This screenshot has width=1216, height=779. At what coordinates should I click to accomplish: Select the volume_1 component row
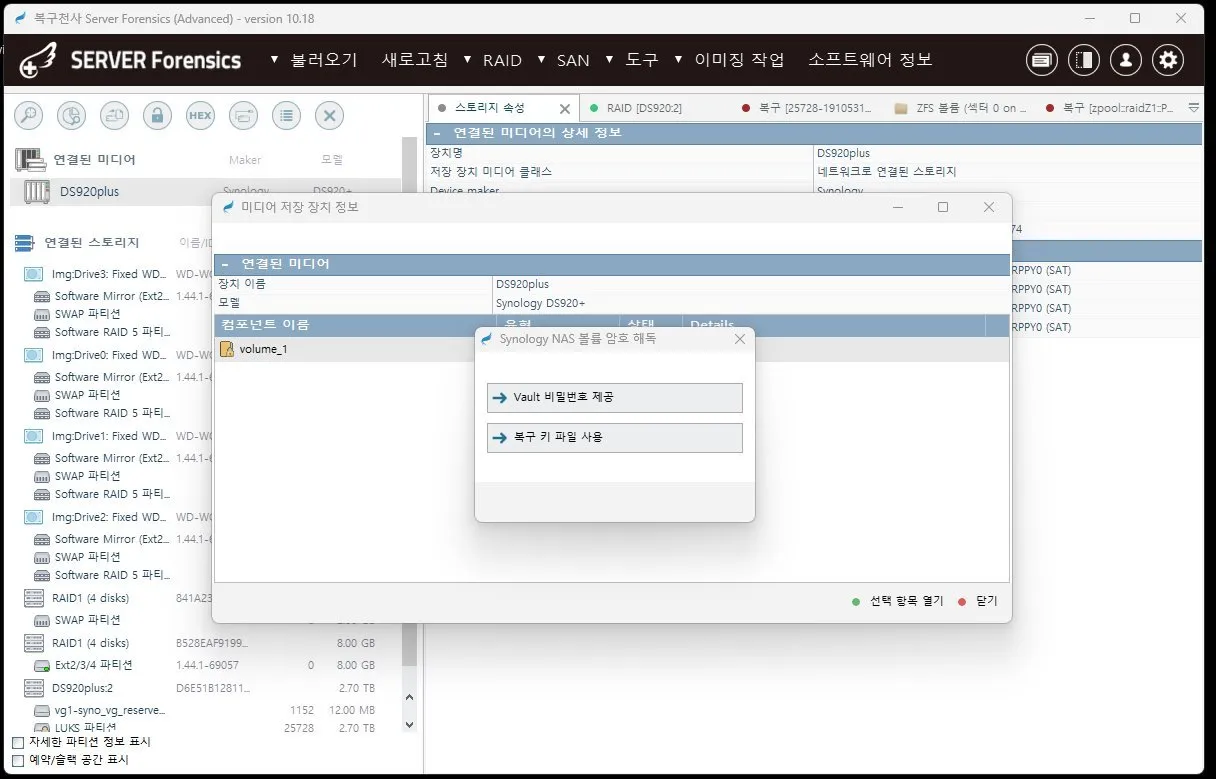click(612, 349)
